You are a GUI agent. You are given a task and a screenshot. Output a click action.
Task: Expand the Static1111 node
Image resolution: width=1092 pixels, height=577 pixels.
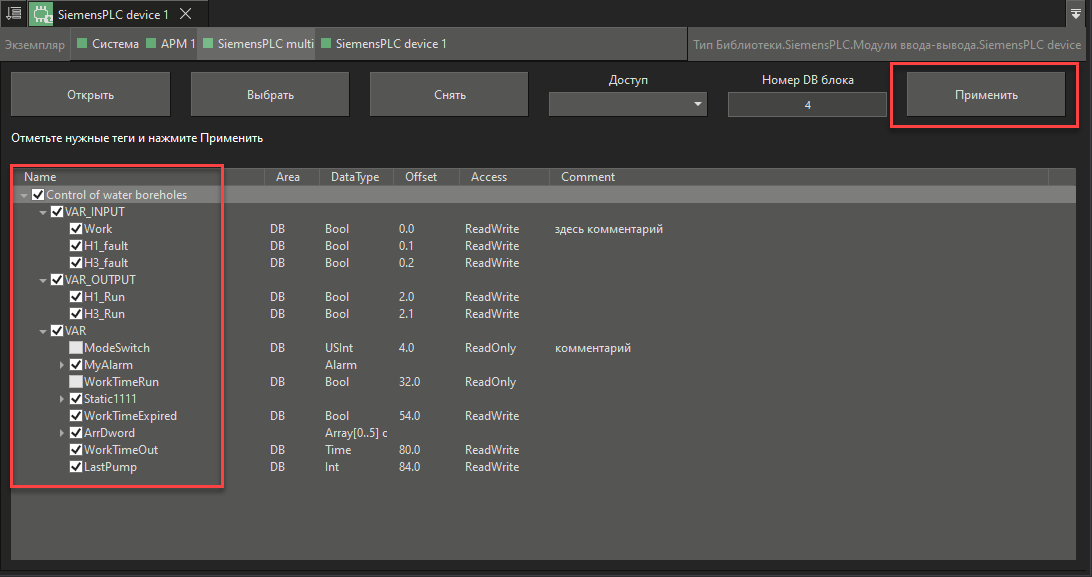[x=62, y=399]
